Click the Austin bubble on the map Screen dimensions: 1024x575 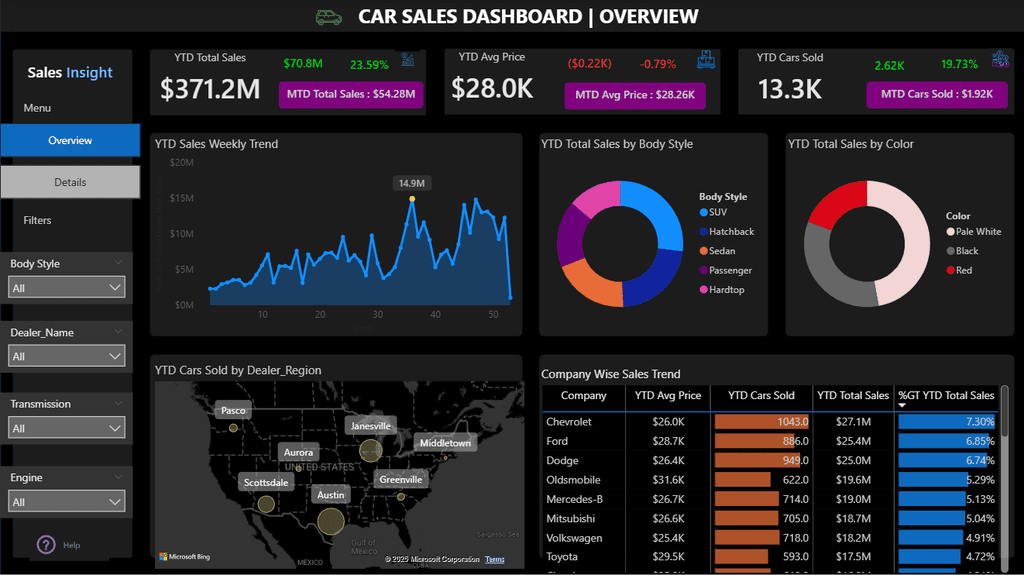(x=331, y=520)
